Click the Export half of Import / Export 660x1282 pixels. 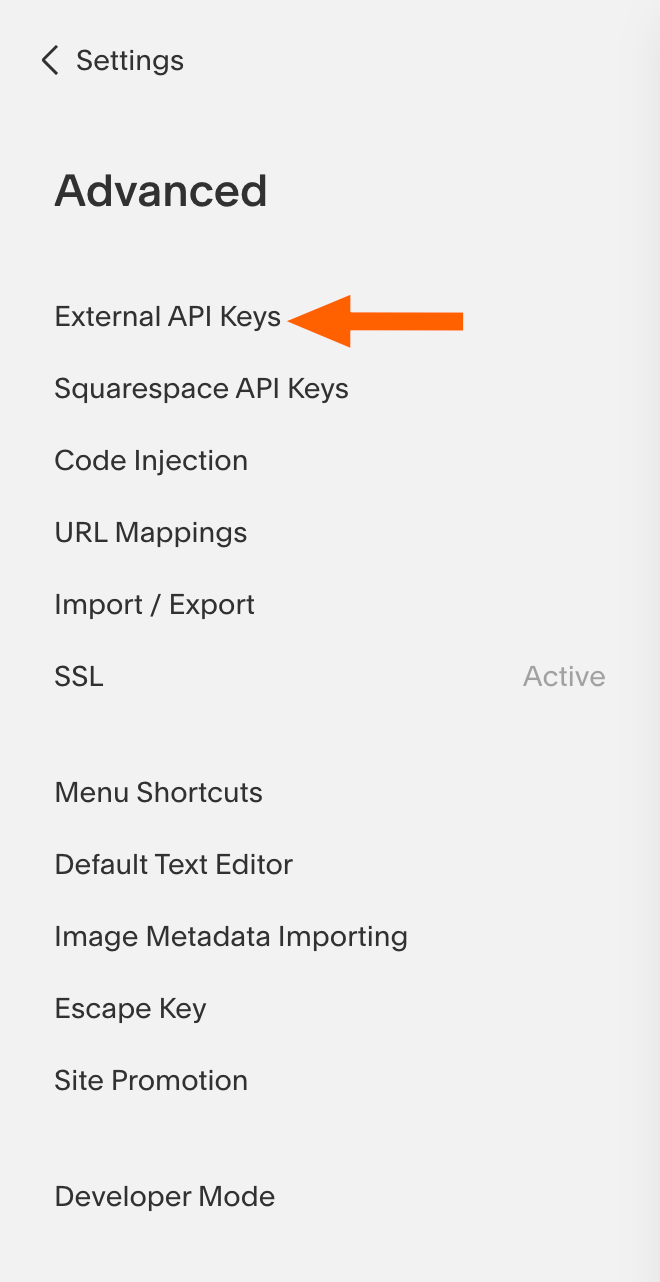212,605
